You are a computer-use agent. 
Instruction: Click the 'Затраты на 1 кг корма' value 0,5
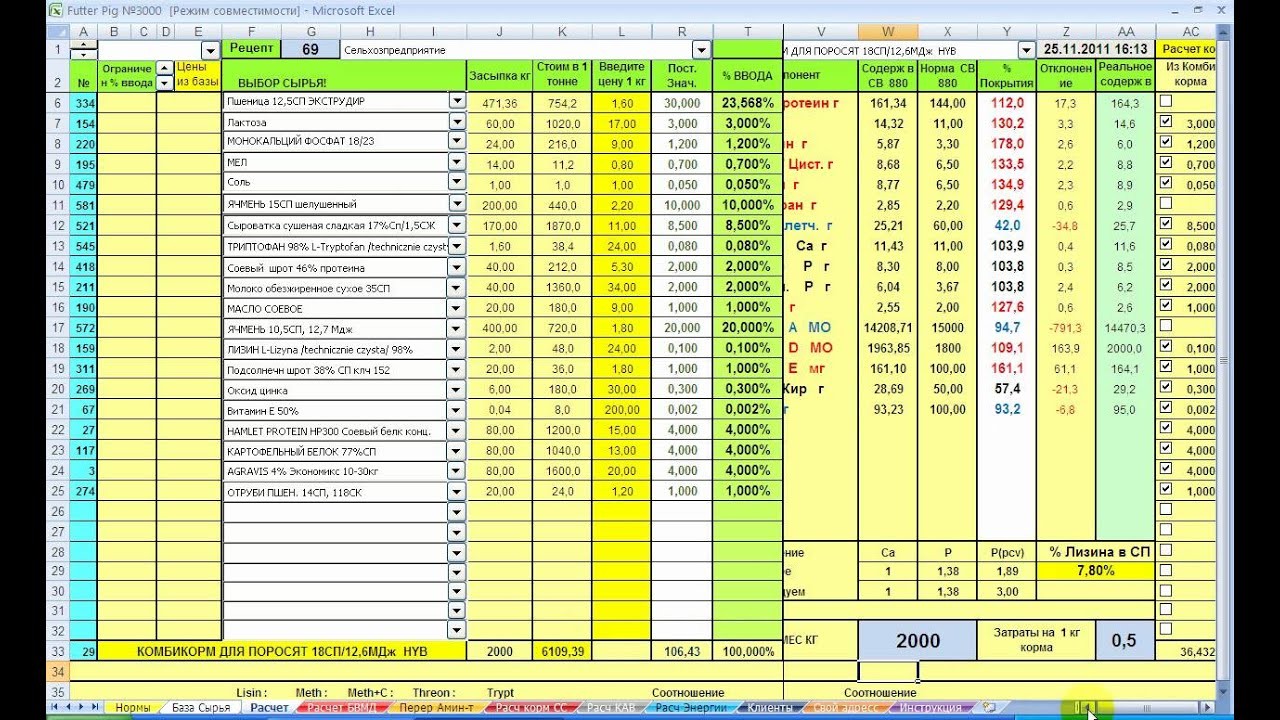click(1124, 641)
